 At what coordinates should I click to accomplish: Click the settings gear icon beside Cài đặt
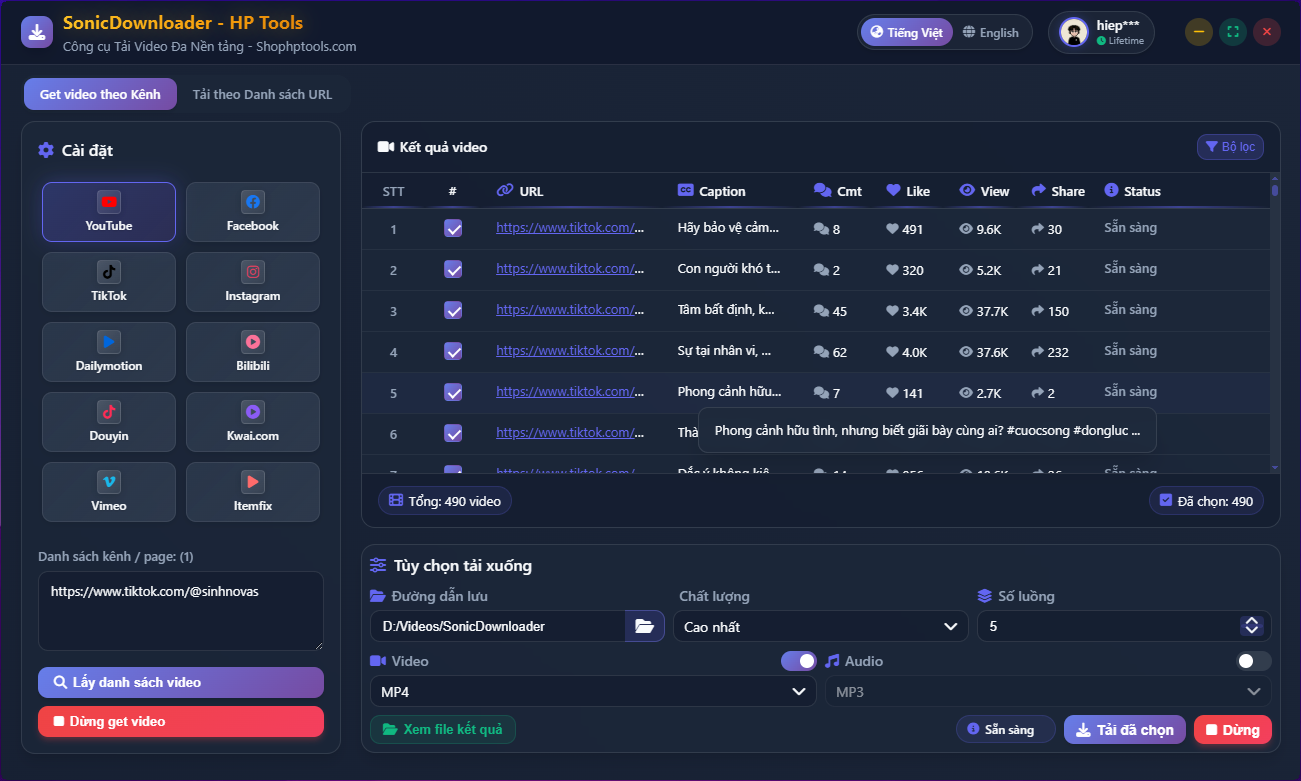[x=46, y=150]
